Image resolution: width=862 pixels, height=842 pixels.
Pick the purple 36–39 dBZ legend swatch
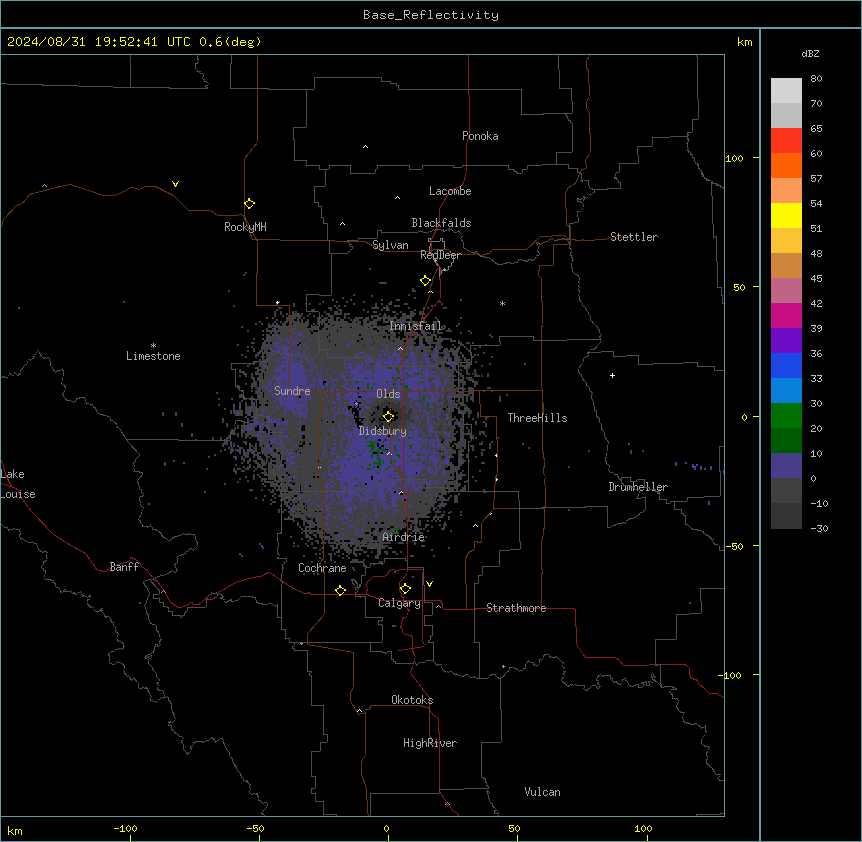click(786, 341)
